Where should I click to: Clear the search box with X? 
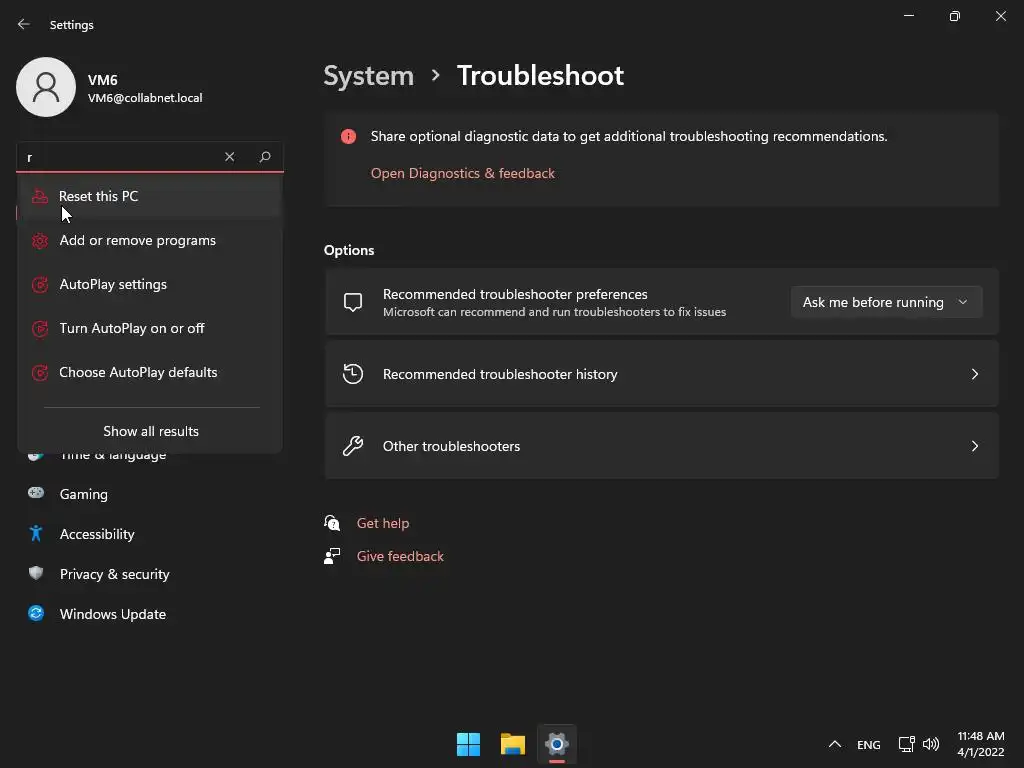(x=229, y=157)
